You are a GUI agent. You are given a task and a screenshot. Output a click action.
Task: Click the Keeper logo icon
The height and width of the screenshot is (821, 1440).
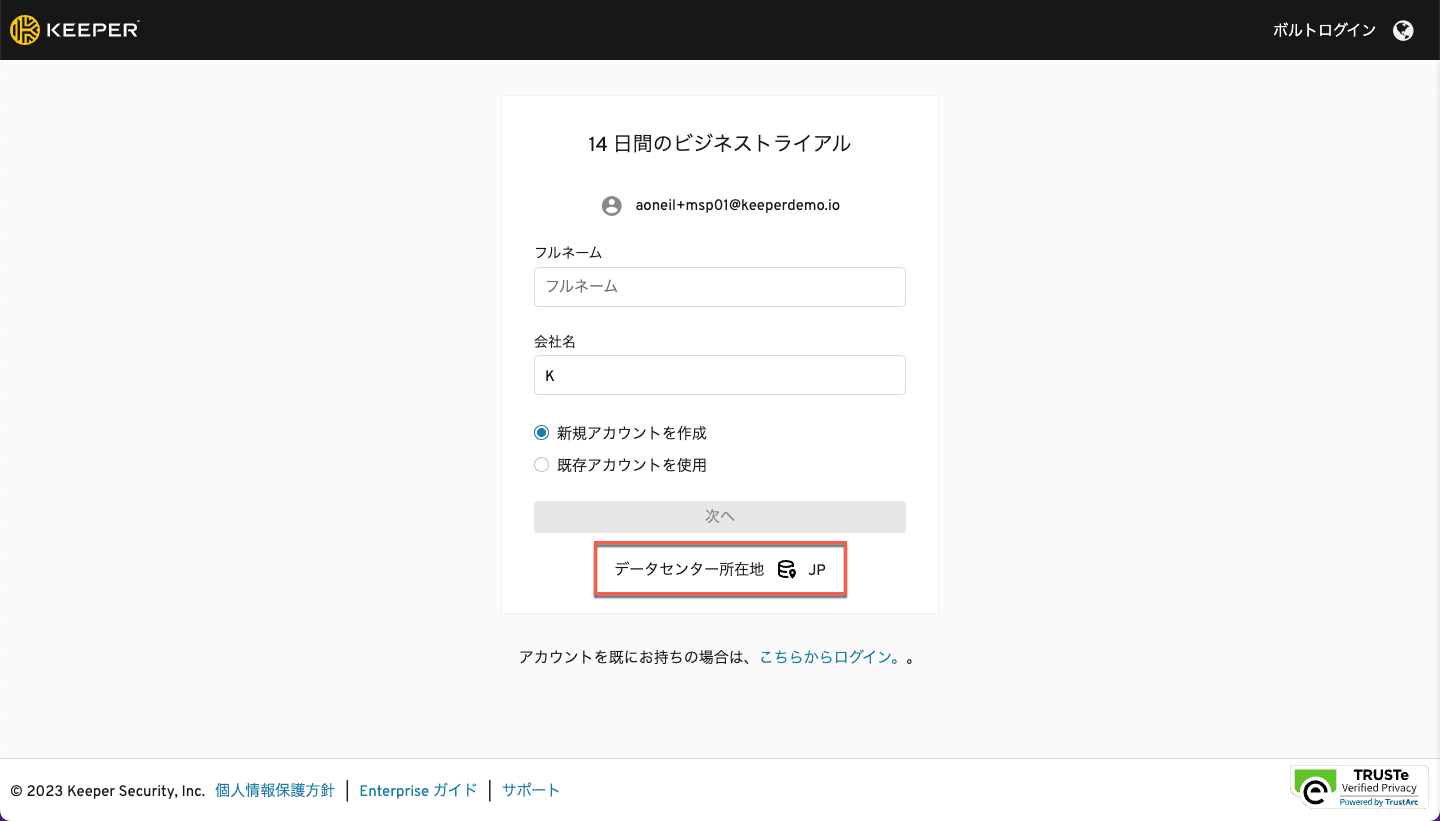pos(25,30)
